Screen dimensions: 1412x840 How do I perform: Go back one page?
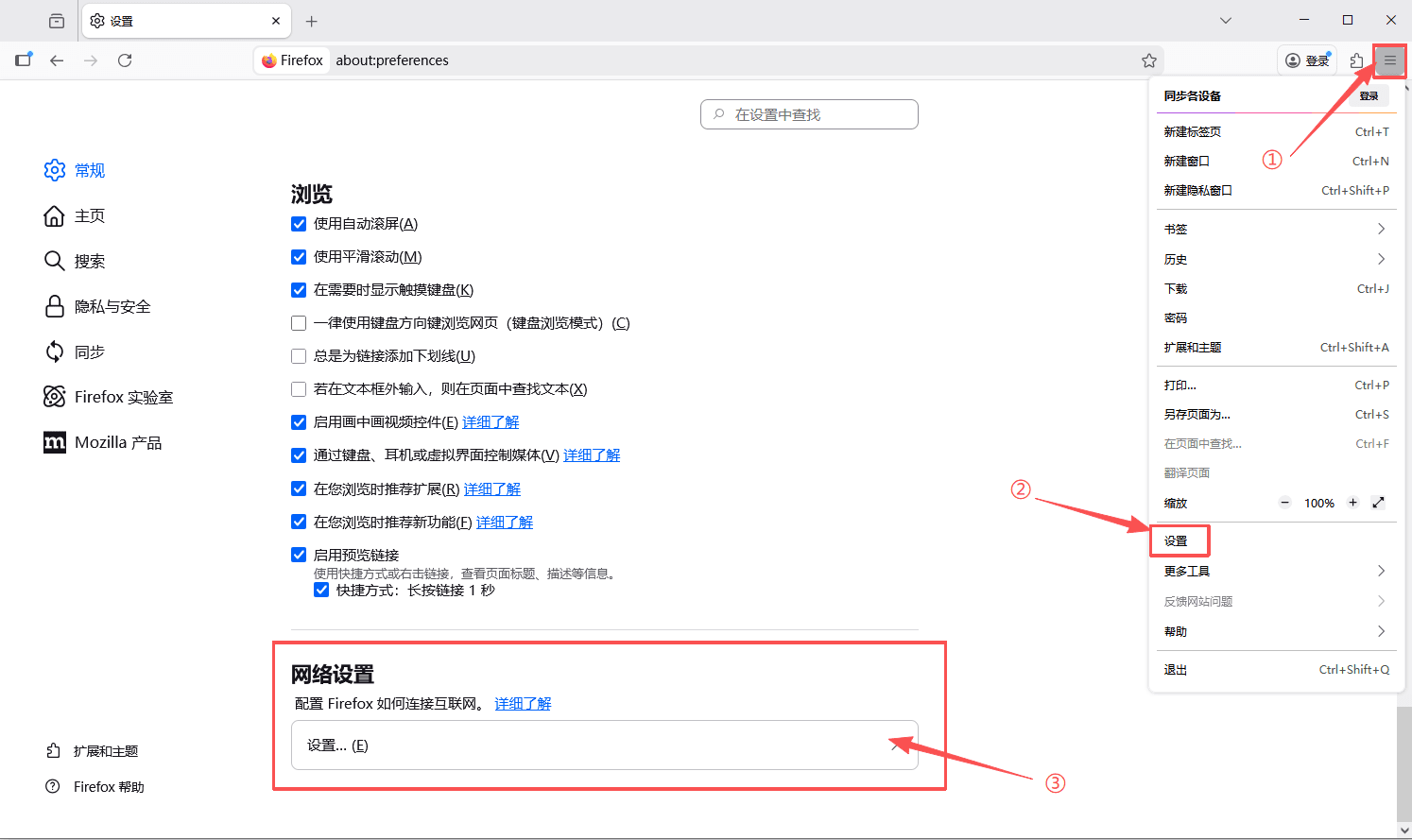(x=57, y=60)
